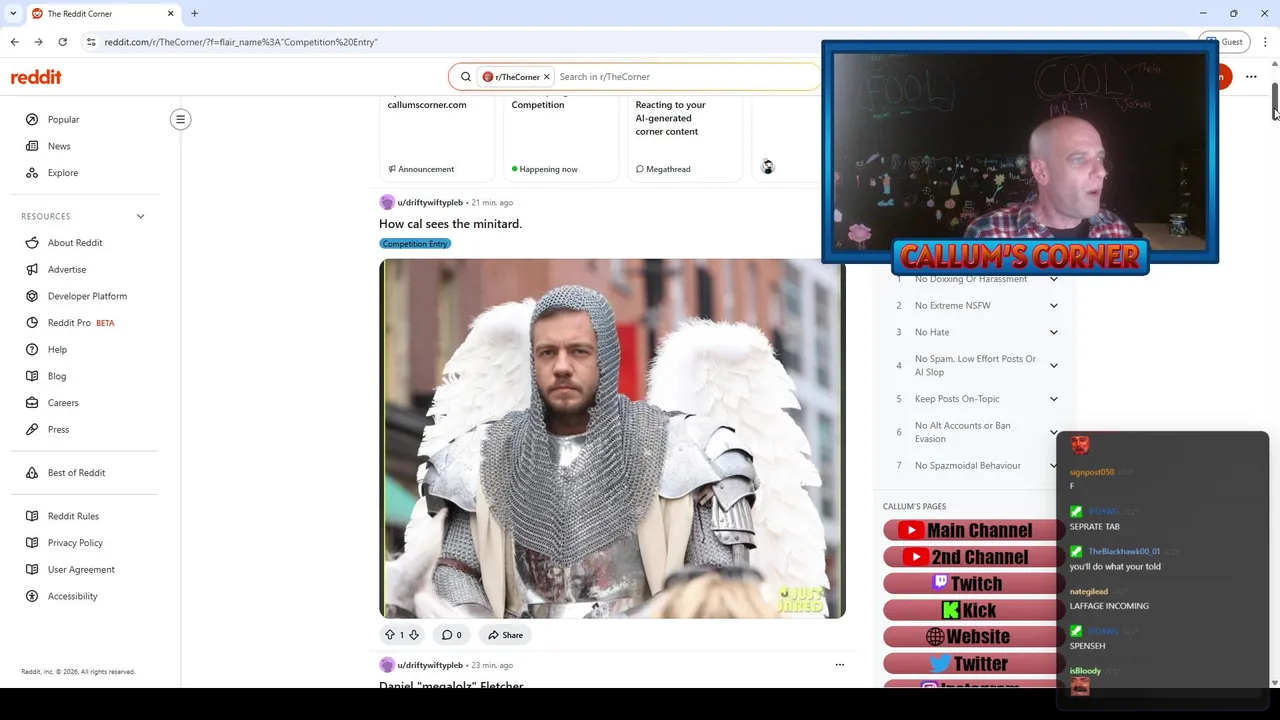Viewport: 1280px width, 720px height.
Task: Open the Popular feed icon
Action: point(32,119)
